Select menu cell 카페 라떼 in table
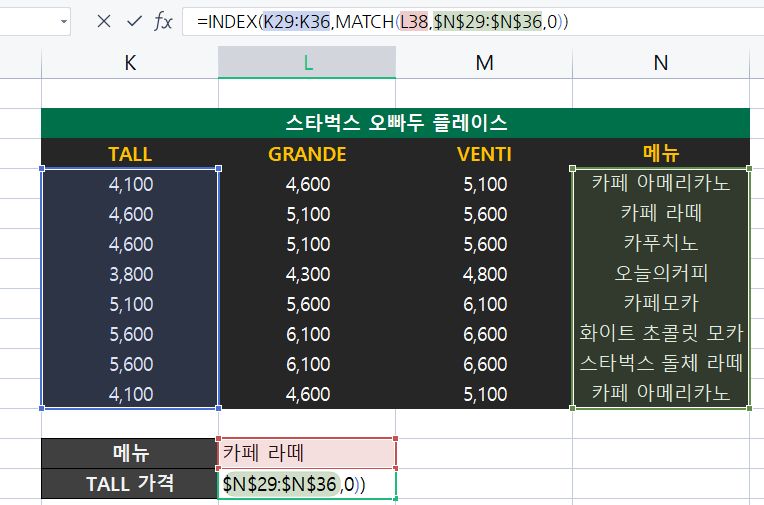 [661, 214]
